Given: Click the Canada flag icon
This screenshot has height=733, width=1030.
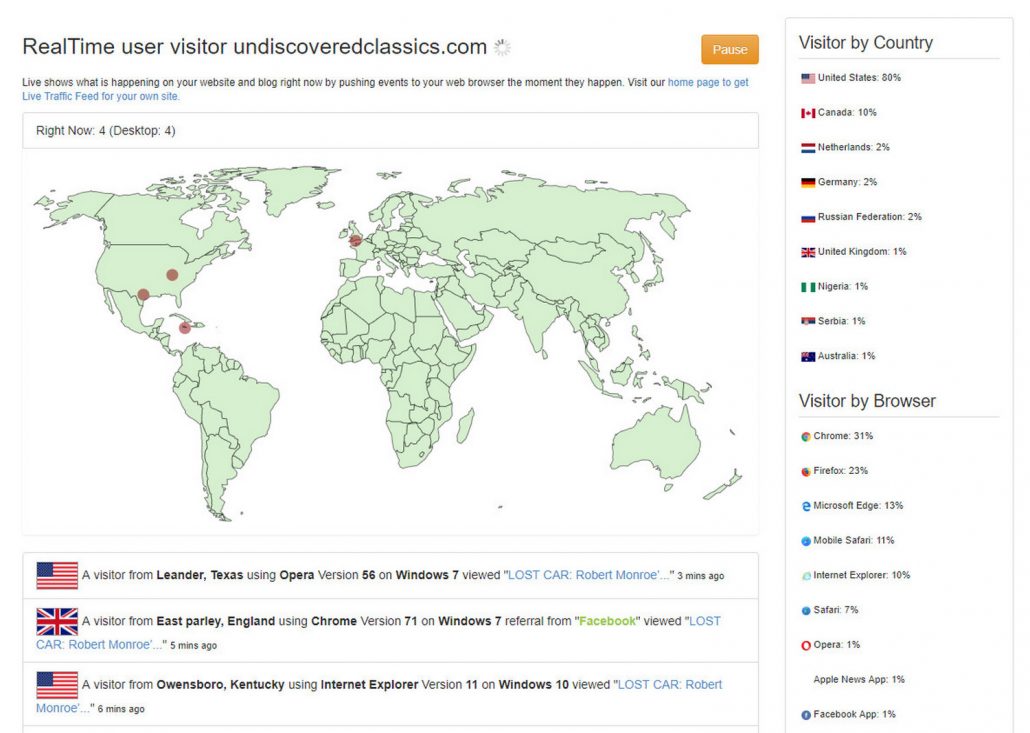Looking at the screenshot, I should tap(808, 113).
